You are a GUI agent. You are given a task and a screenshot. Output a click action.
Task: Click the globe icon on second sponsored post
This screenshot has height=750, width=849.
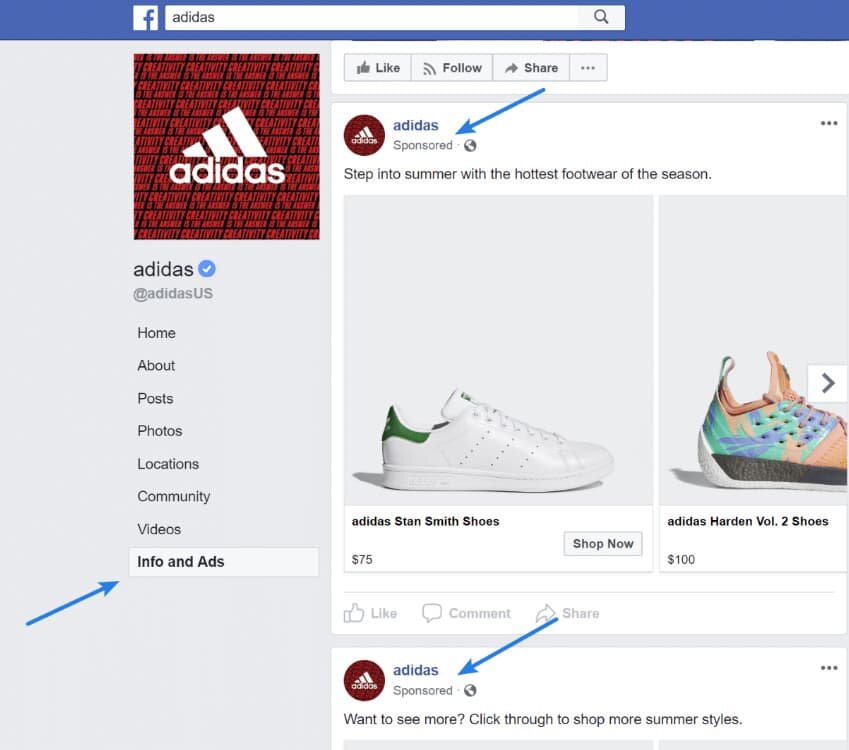[x=470, y=690]
